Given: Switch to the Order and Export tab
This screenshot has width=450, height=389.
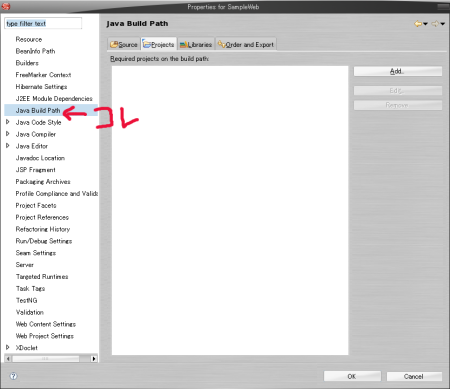Looking at the screenshot, I should click(246, 44).
